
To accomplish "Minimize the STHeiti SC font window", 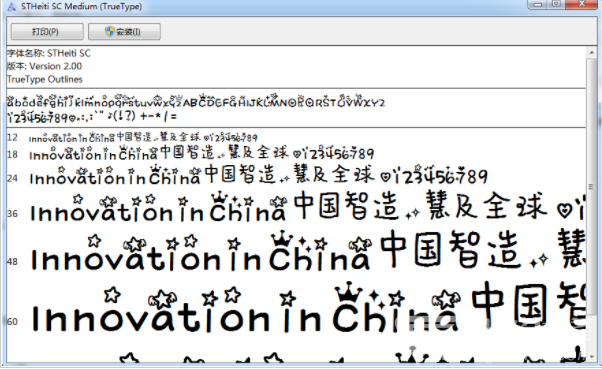I will click(x=538, y=4).
